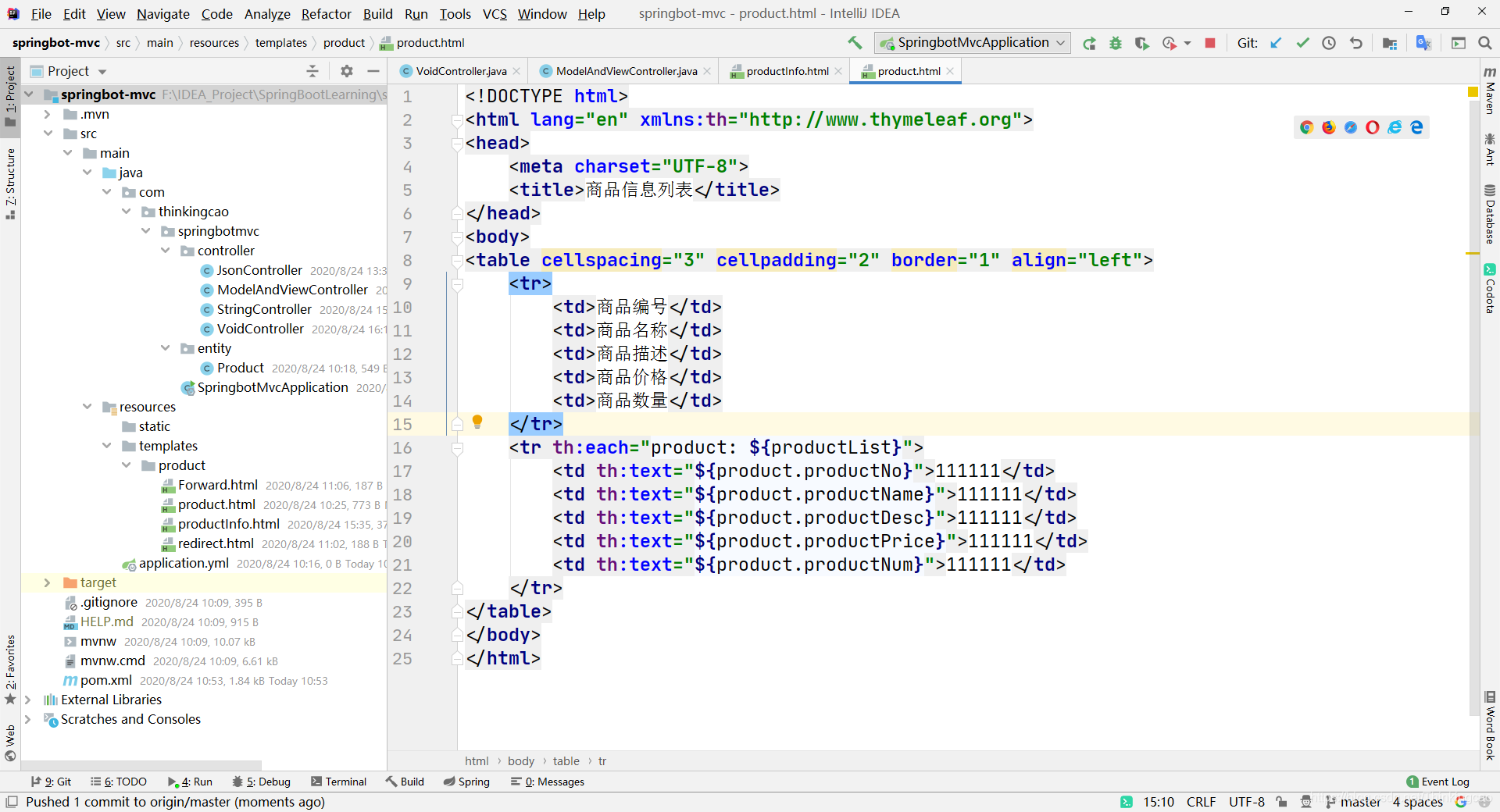Image resolution: width=1500 pixels, height=812 pixels.
Task: Preview product.html in Opera browser icon
Action: [1372, 127]
